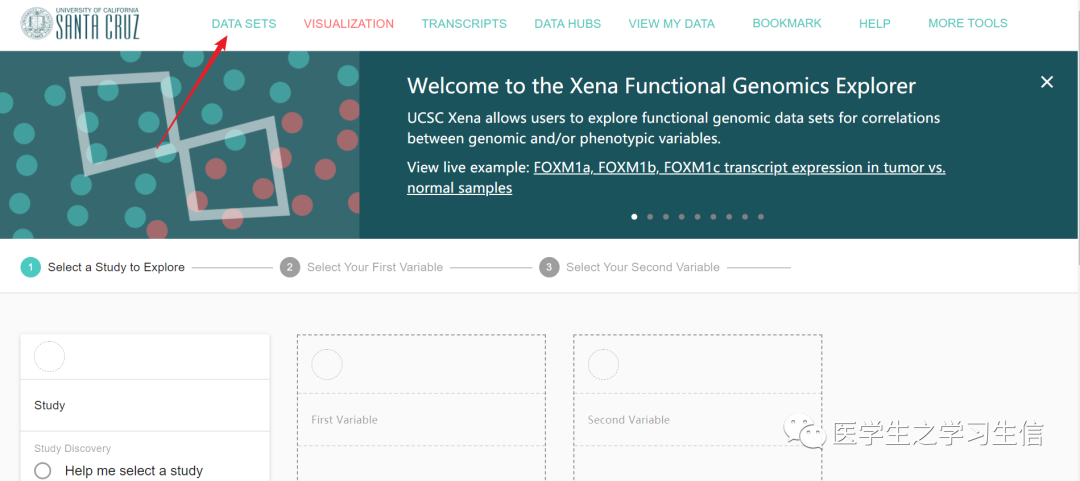
Task: Click the BOOKMARK menu
Action: click(787, 23)
